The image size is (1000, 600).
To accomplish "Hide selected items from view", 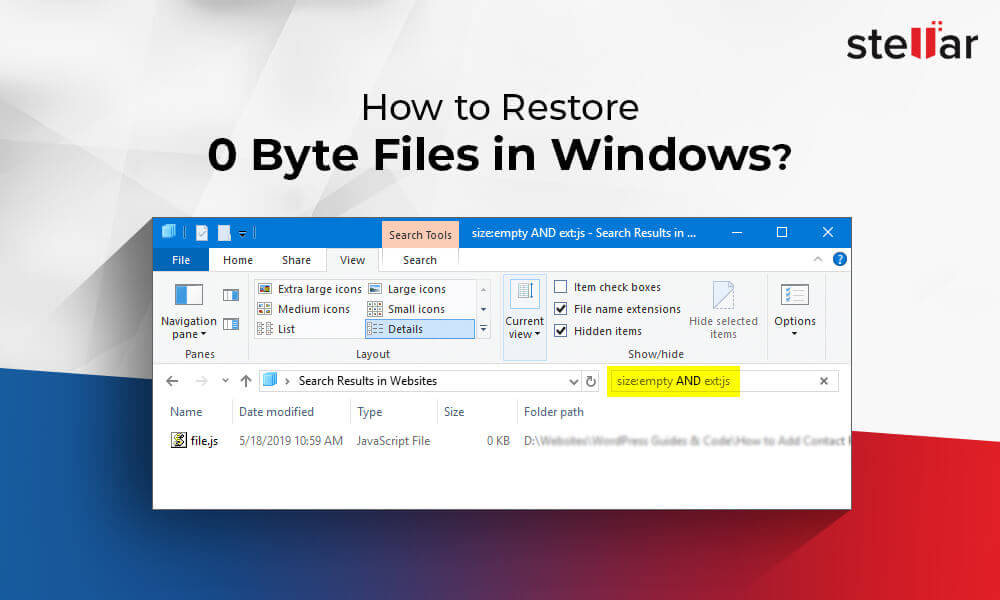I will (723, 310).
